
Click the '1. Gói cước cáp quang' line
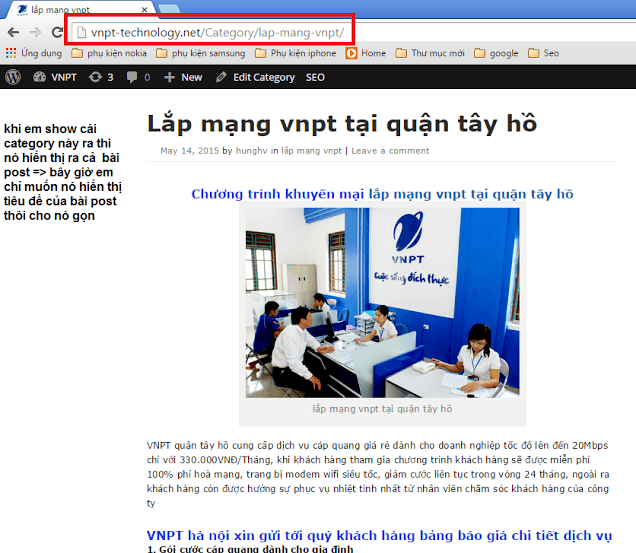coord(250,549)
